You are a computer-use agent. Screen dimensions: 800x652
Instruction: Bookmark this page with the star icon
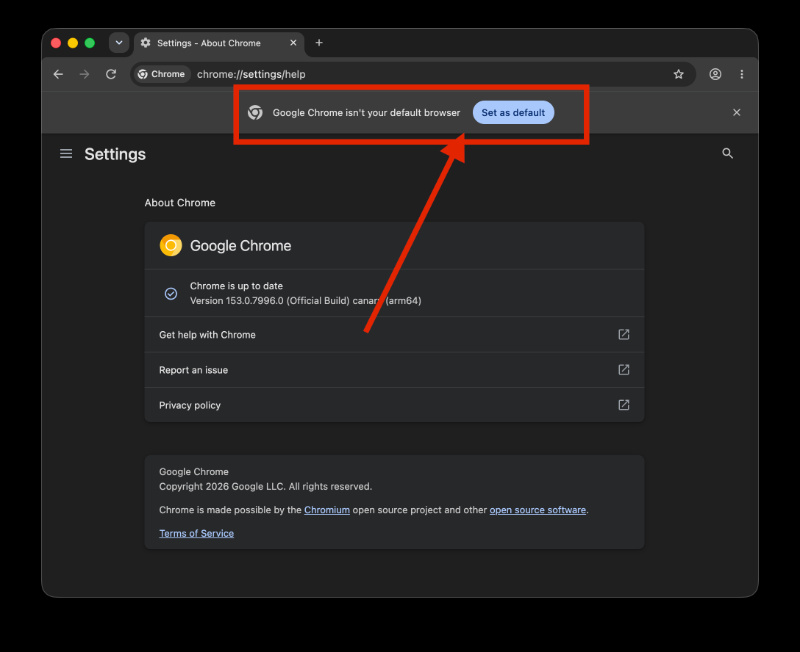tap(678, 74)
